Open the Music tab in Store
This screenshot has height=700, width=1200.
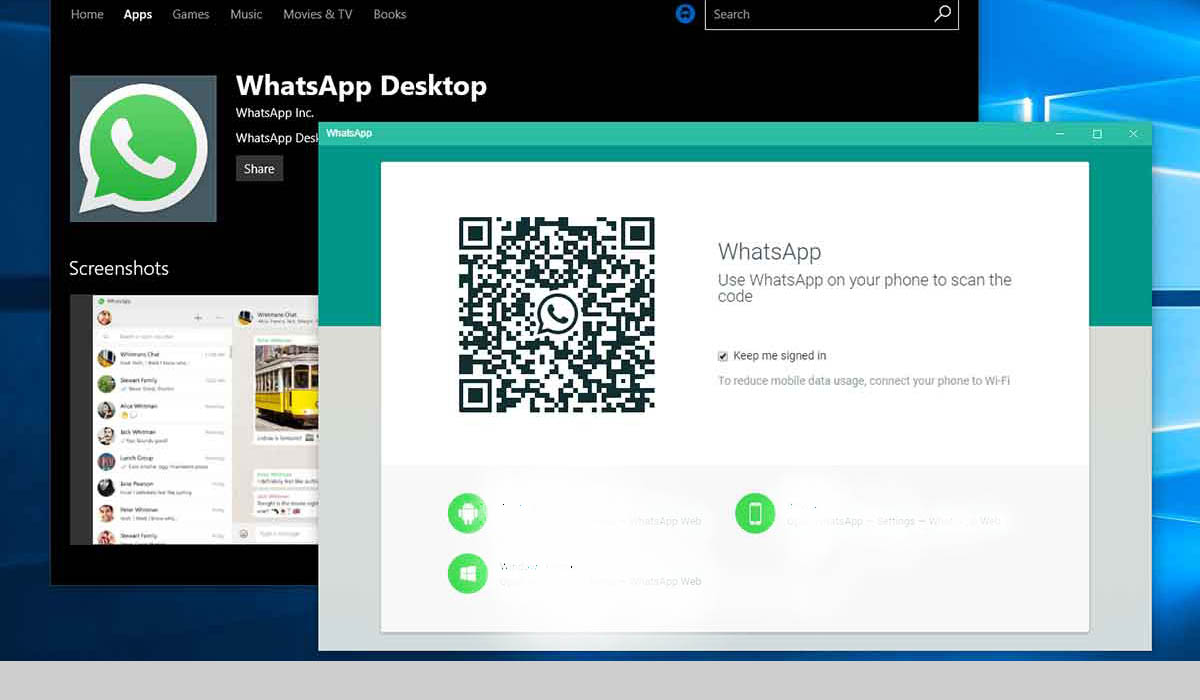pos(246,14)
